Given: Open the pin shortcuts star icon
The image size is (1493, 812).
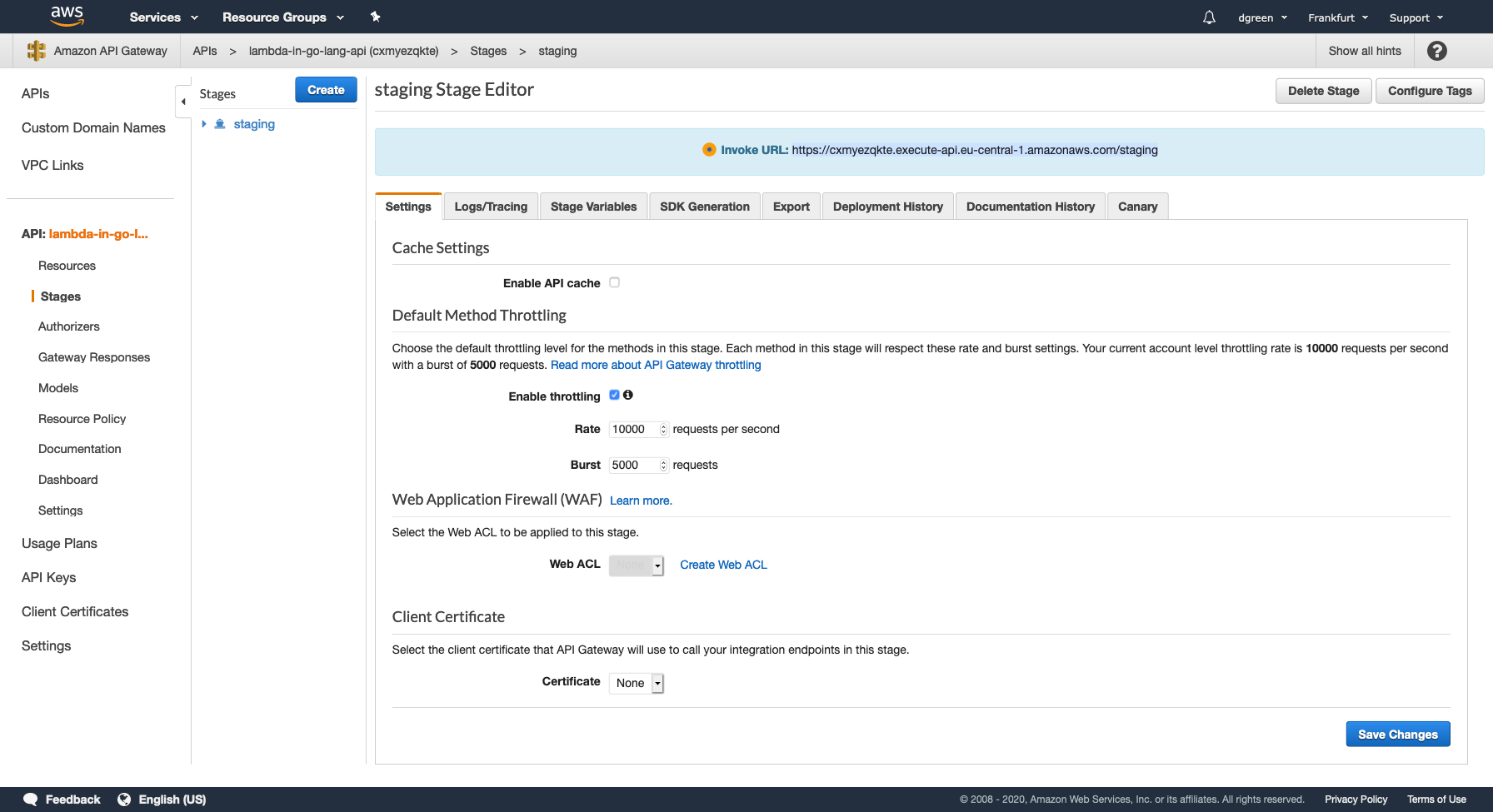Looking at the screenshot, I should (376, 17).
